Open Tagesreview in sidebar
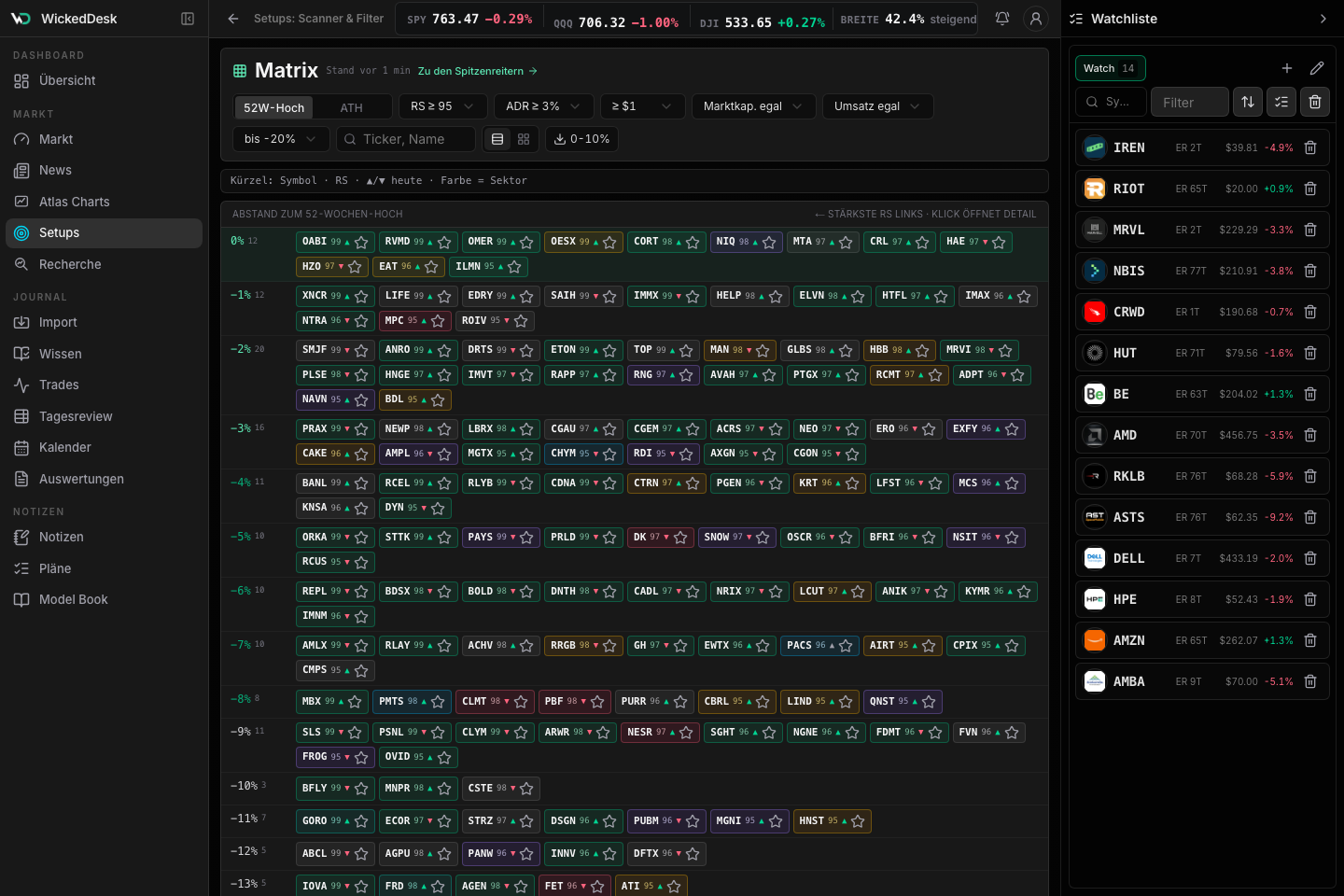This screenshot has width=1344, height=896. pyautogui.click(x=104, y=416)
